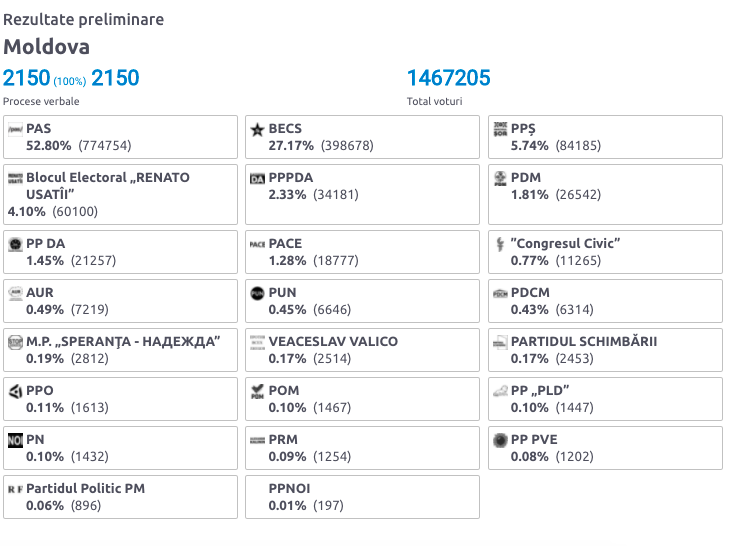This screenshot has width=742, height=546.
Task: Click the PPPDA 'DA' logo icon
Action: pos(257,179)
